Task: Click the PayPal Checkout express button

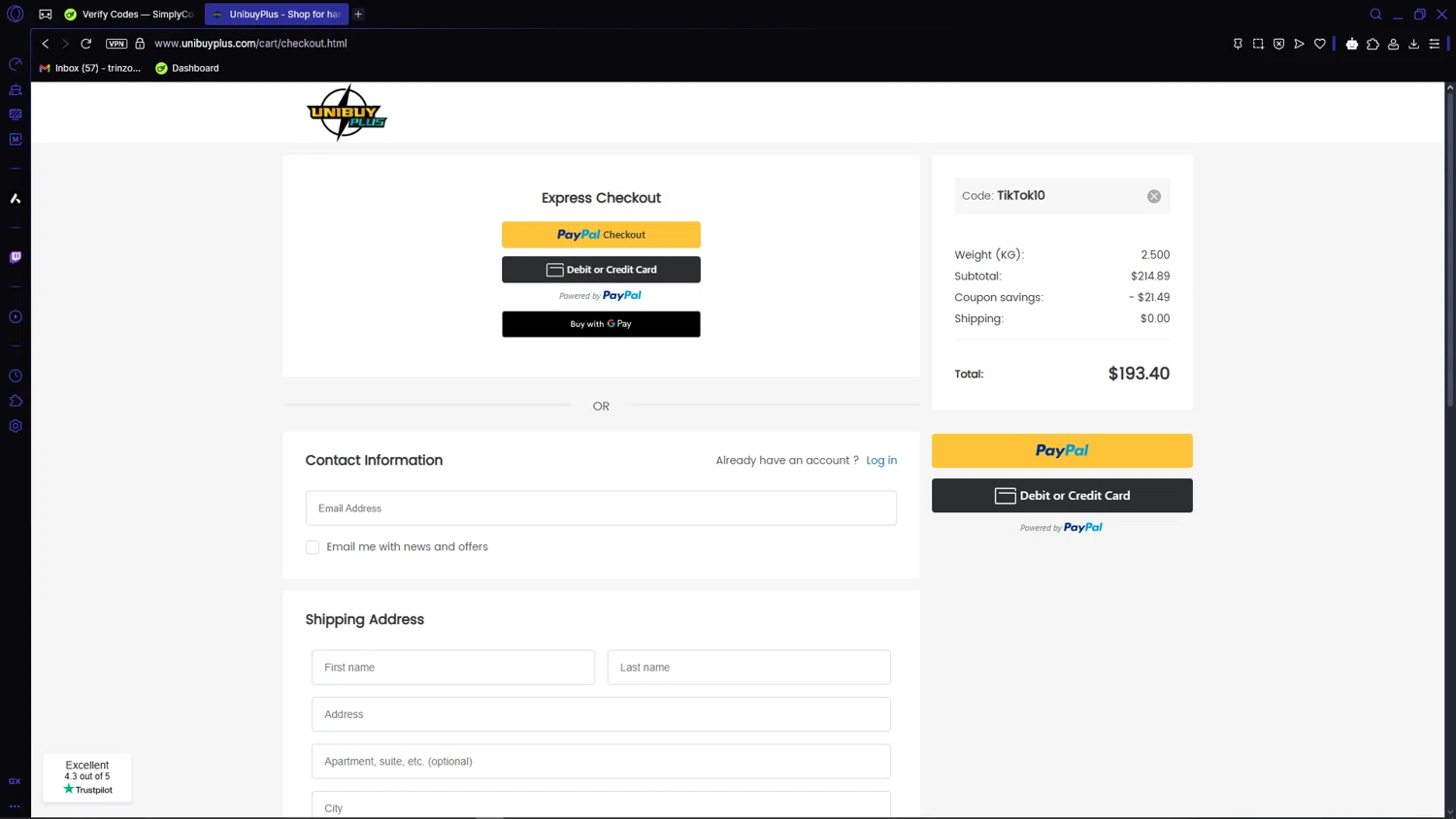Action: (x=601, y=235)
